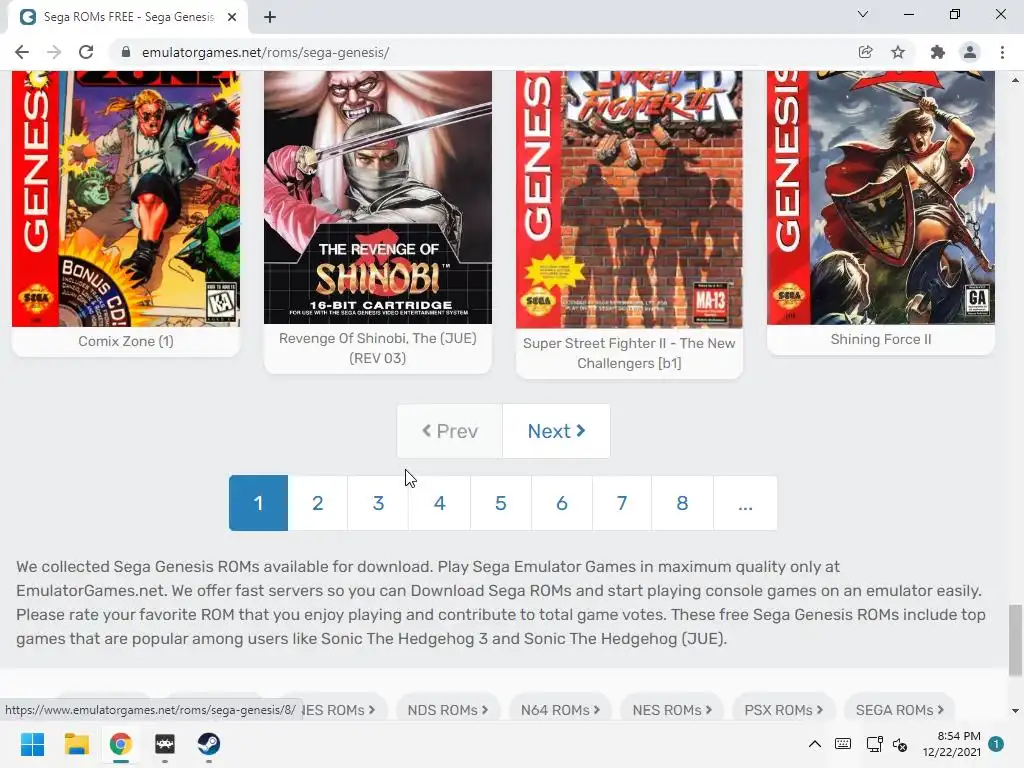
Task: Open a new tab with plus button
Action: (270, 17)
